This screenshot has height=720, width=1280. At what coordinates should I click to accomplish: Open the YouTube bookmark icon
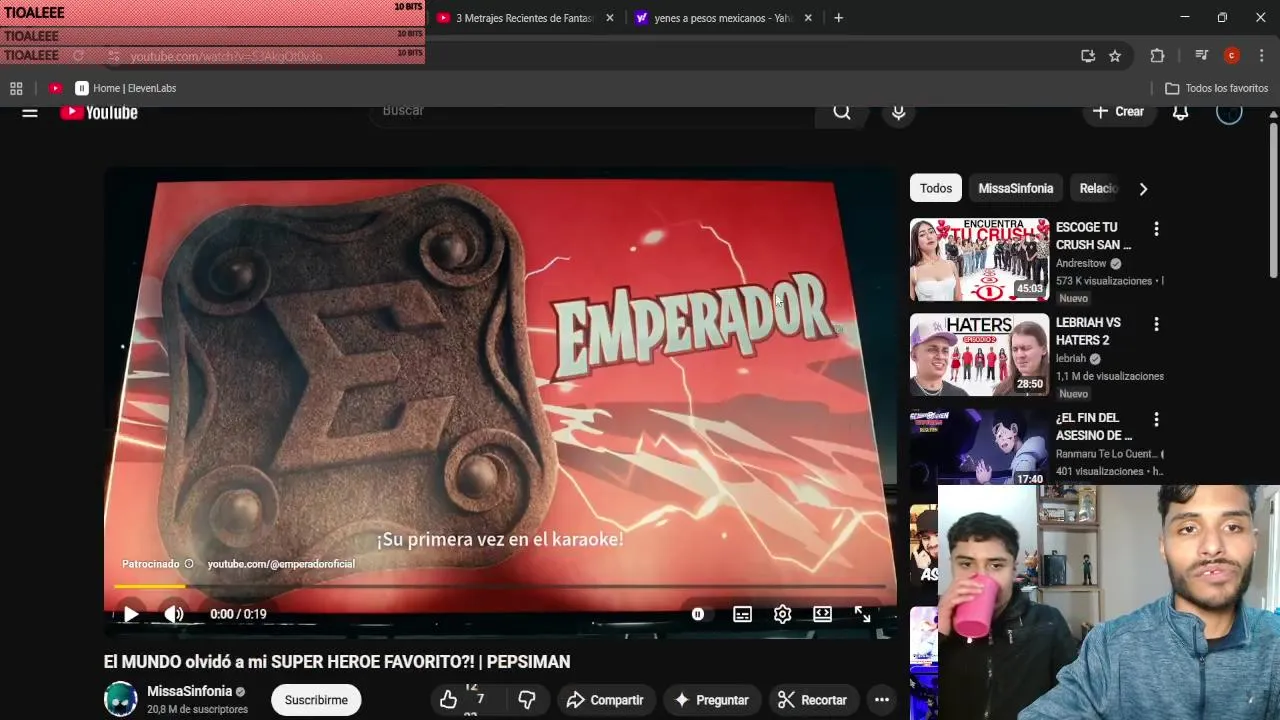pos(55,88)
